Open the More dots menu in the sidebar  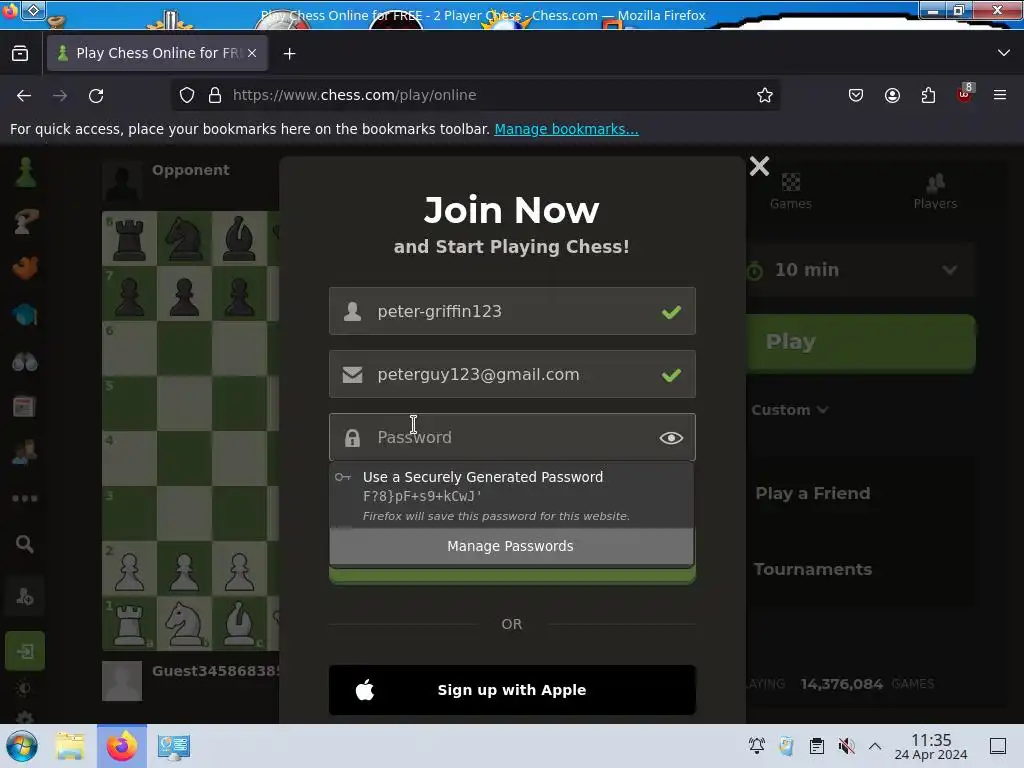(25, 498)
